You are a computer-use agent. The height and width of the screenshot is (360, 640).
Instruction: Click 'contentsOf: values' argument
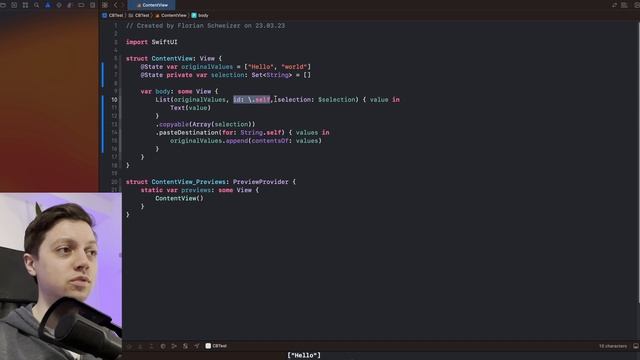point(284,141)
